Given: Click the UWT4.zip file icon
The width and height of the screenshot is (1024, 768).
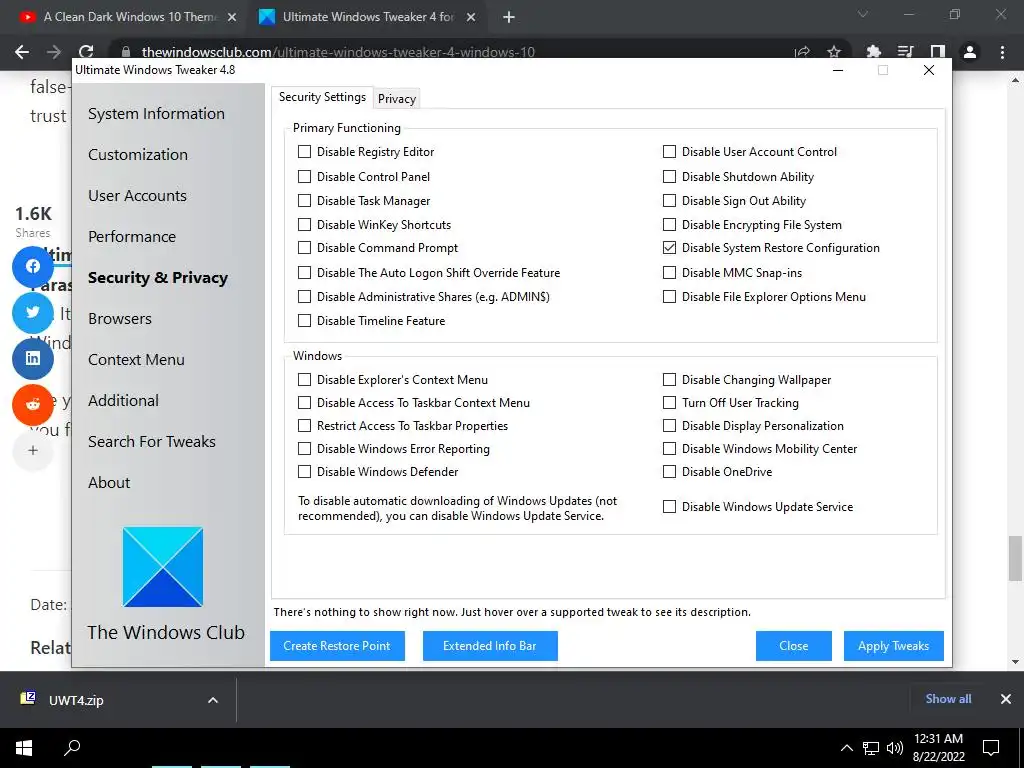Looking at the screenshot, I should tap(28, 699).
